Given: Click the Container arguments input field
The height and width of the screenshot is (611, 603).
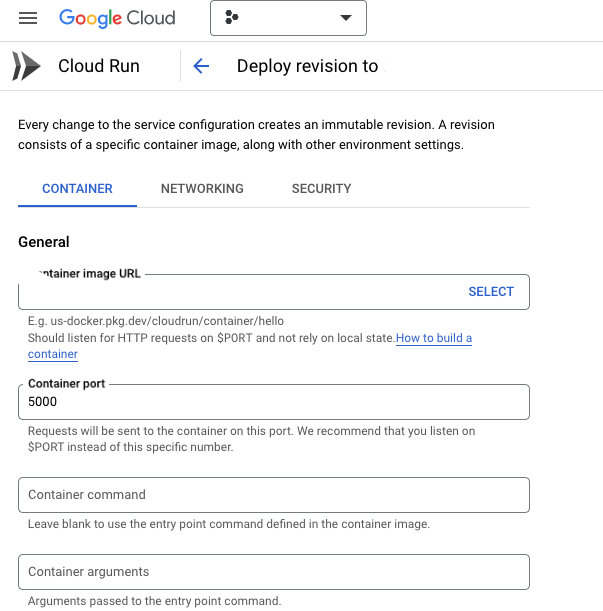Looking at the screenshot, I should coord(274,572).
